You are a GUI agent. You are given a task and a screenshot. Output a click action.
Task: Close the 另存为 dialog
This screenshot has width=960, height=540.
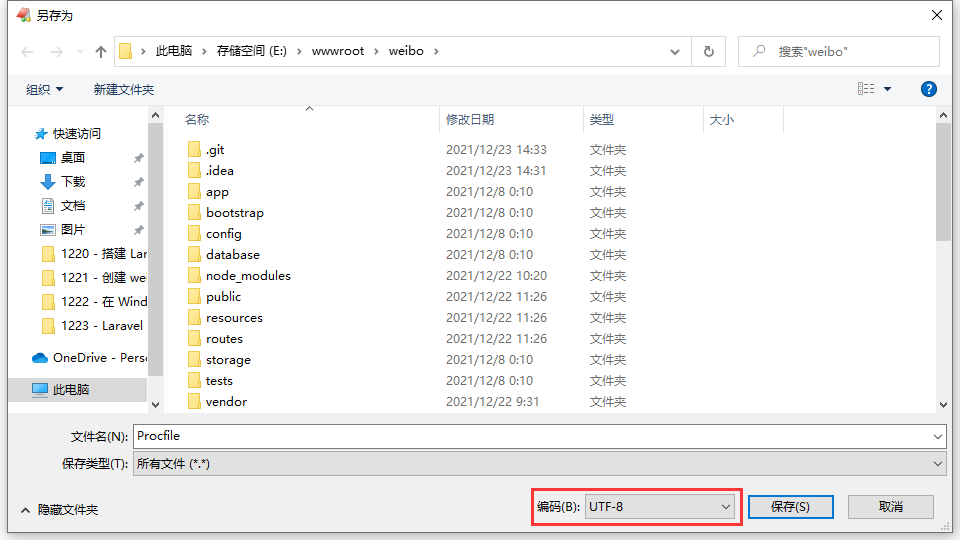tap(937, 15)
